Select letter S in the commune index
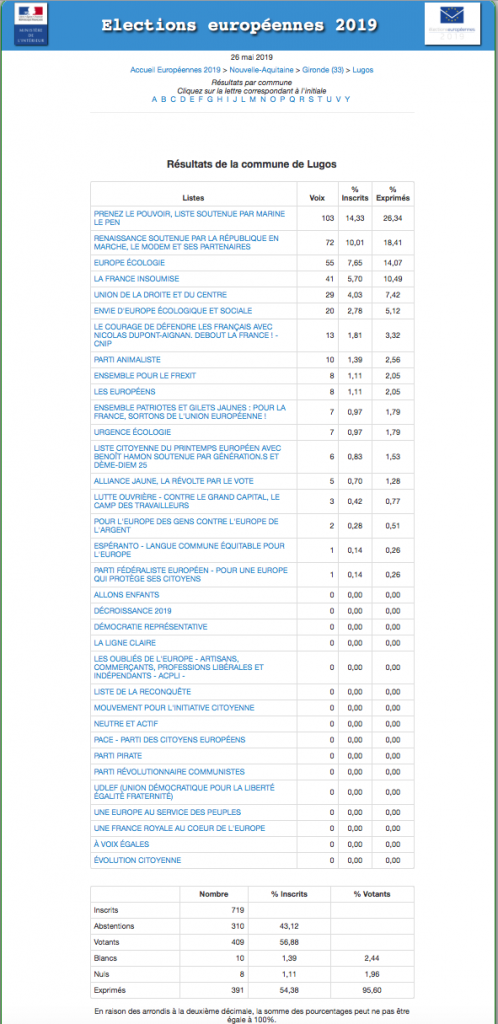This screenshot has height=1024, width=498. coord(310,99)
